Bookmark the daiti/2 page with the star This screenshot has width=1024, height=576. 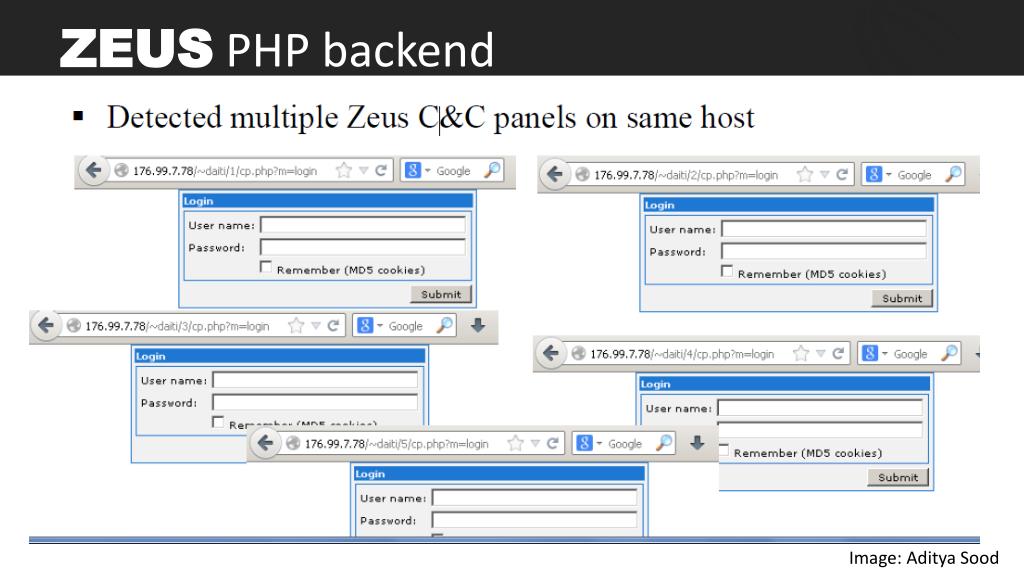pos(805,174)
